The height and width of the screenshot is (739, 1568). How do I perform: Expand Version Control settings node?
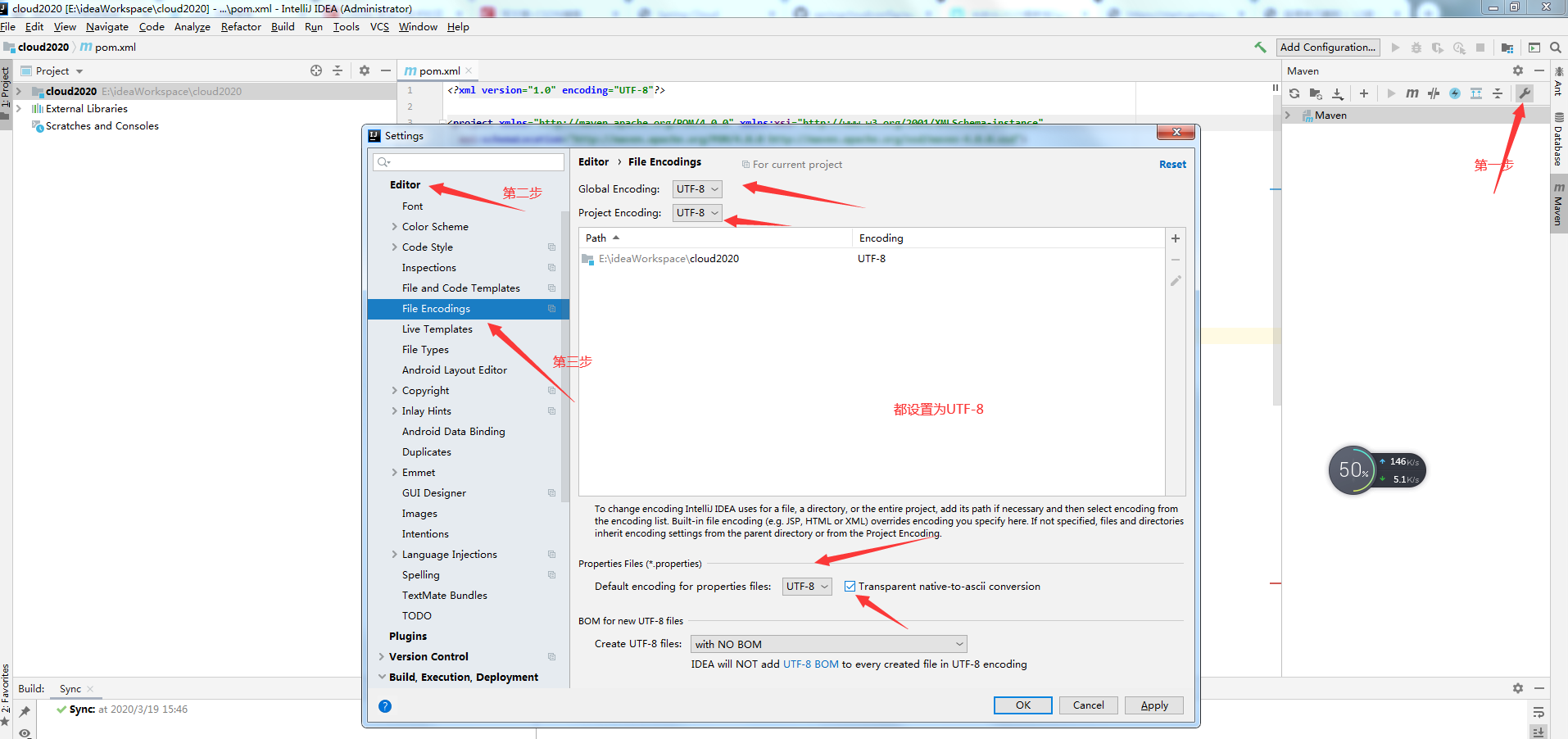[382, 657]
